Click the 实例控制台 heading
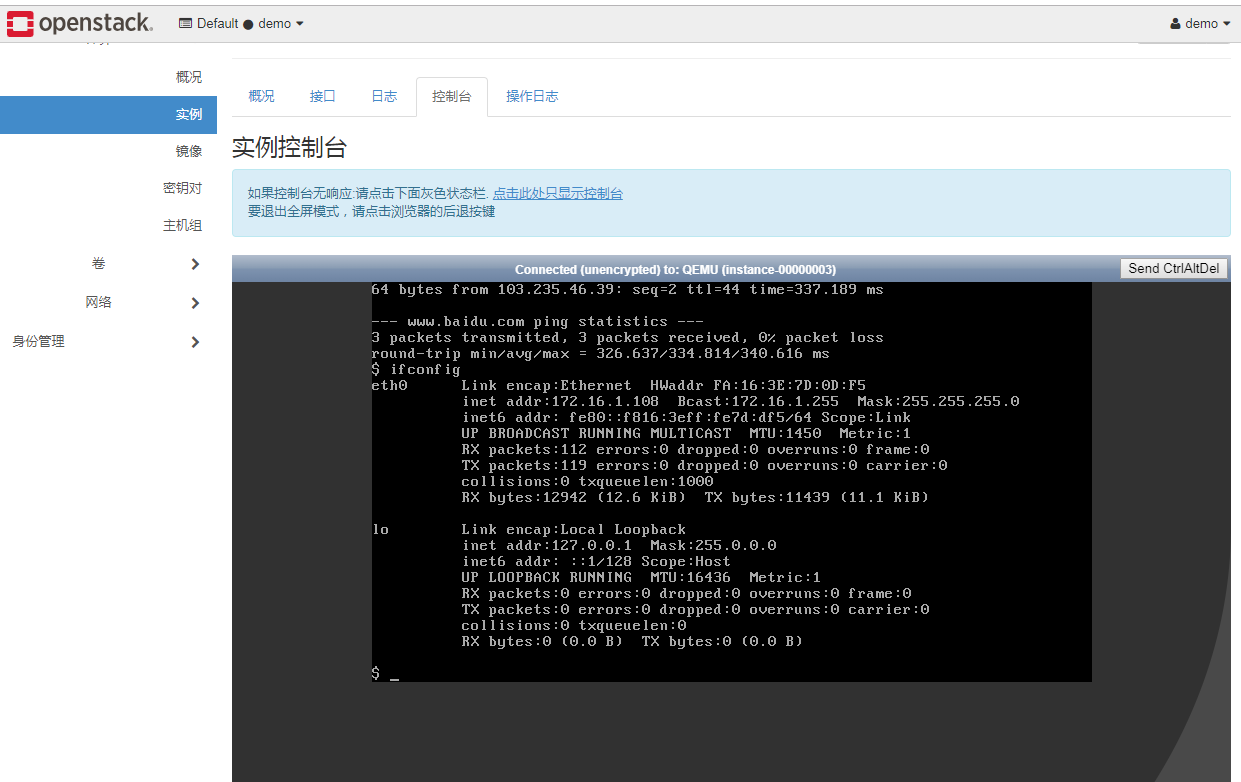 pyautogui.click(x=289, y=148)
